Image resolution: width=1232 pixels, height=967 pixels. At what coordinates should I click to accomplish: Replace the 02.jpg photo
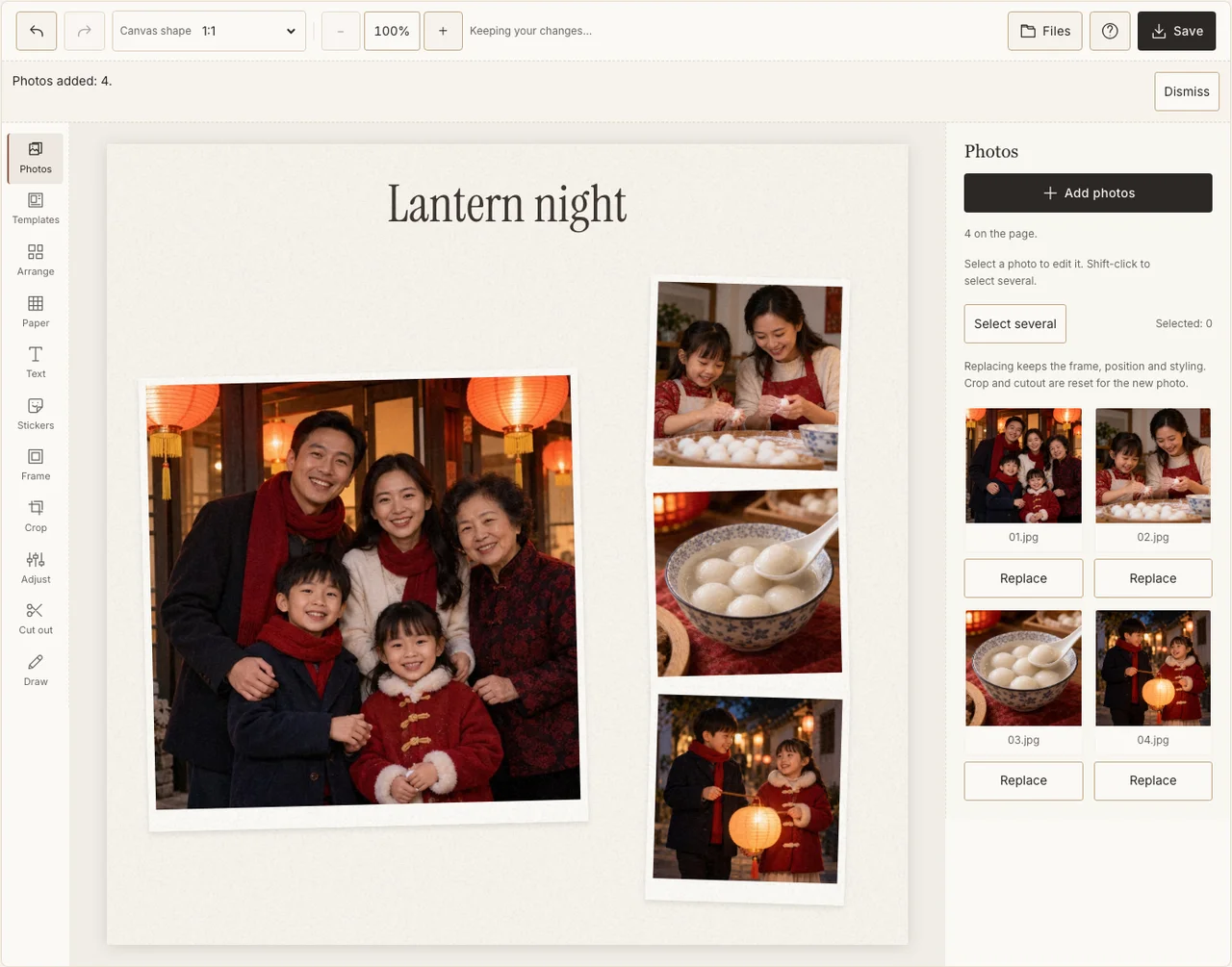coord(1153,578)
